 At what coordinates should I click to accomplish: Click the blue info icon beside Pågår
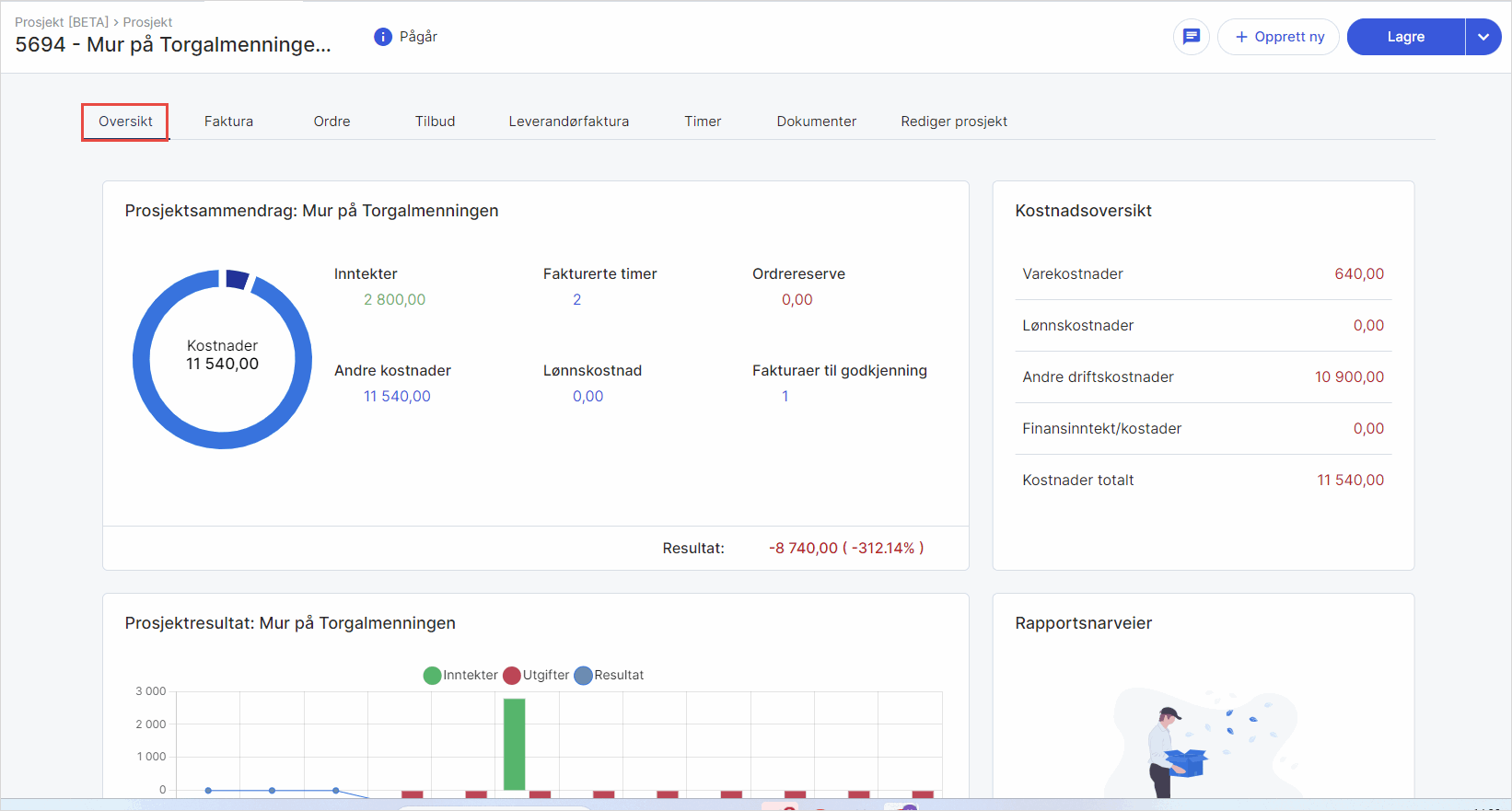pyautogui.click(x=383, y=37)
